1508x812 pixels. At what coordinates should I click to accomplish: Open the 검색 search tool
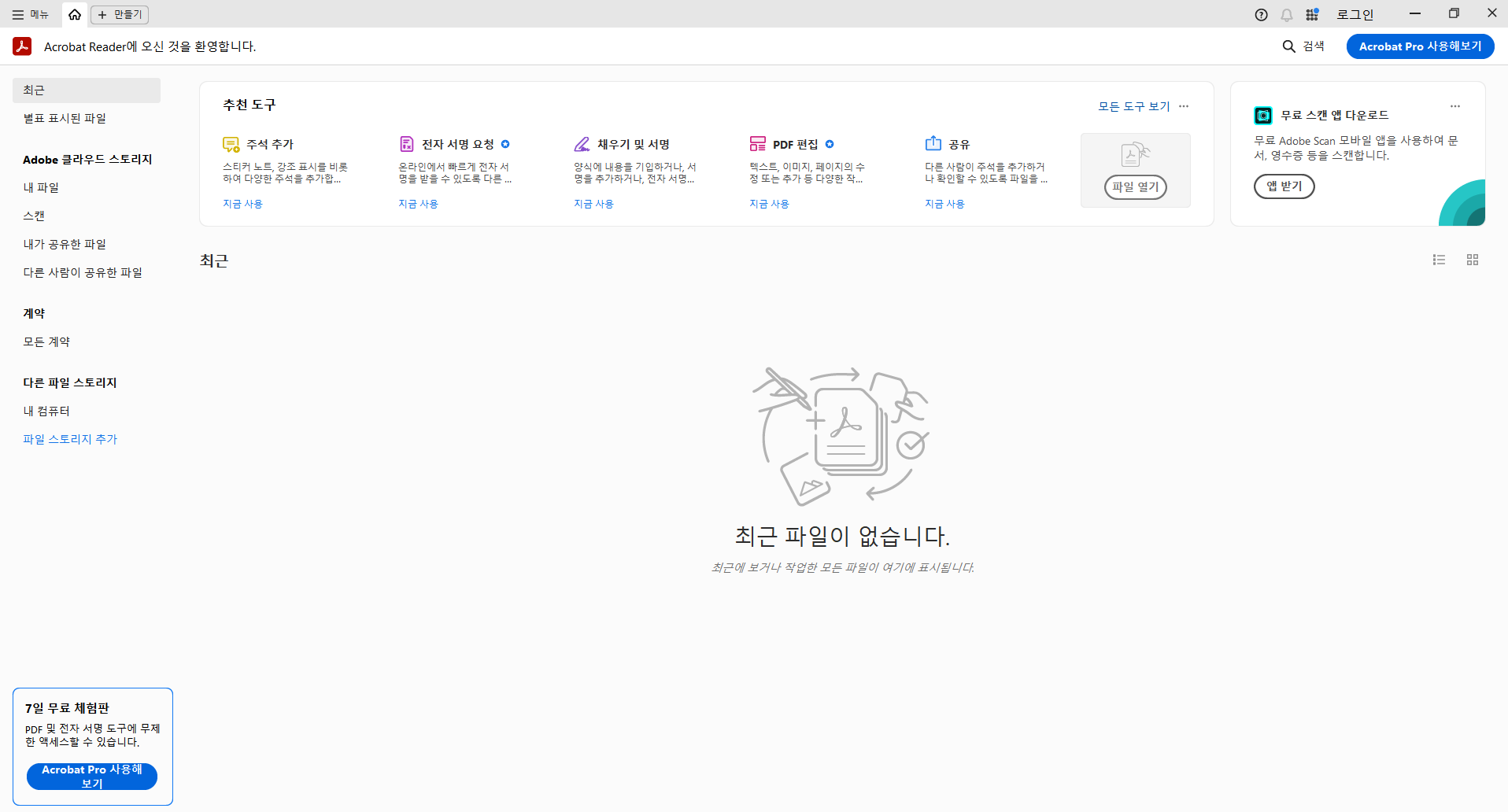[x=1303, y=46]
